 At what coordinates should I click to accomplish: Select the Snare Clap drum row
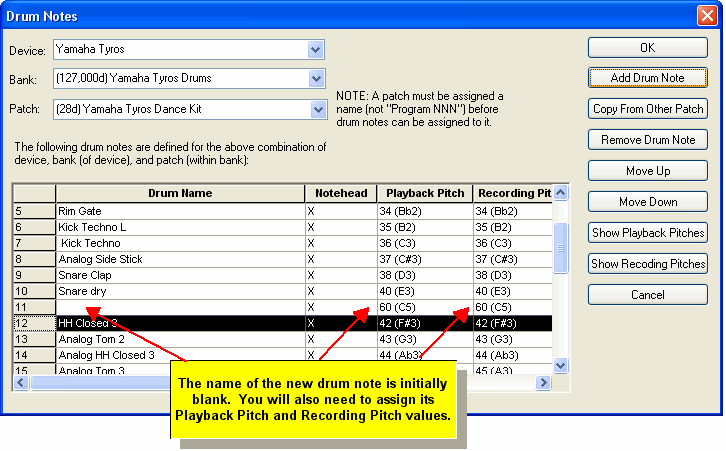180,275
